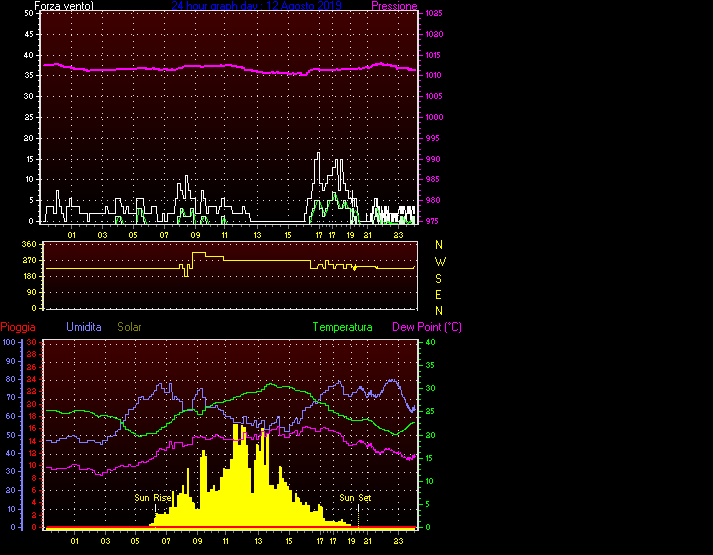Click wind direction axis value "270"
The image size is (713, 555).
point(29,260)
